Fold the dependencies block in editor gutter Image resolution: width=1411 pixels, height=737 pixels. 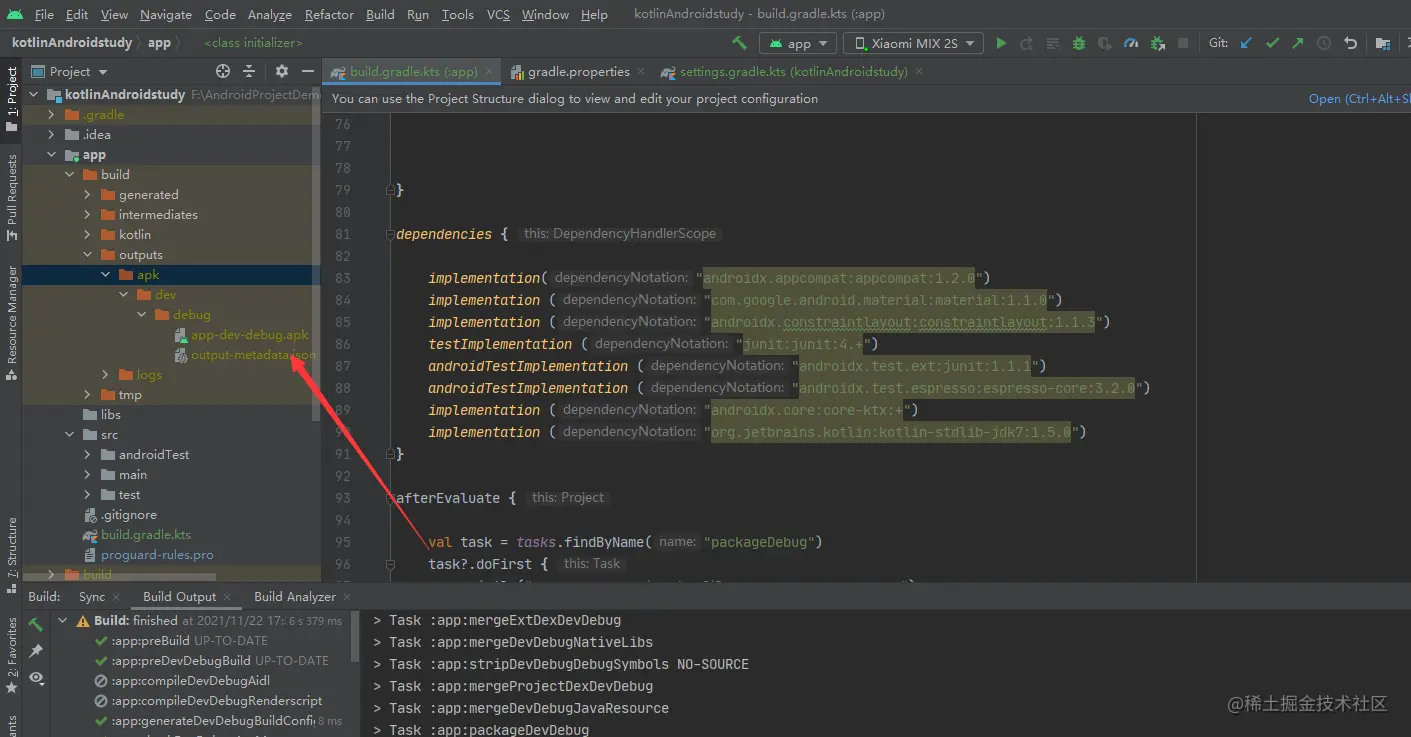pyautogui.click(x=390, y=235)
